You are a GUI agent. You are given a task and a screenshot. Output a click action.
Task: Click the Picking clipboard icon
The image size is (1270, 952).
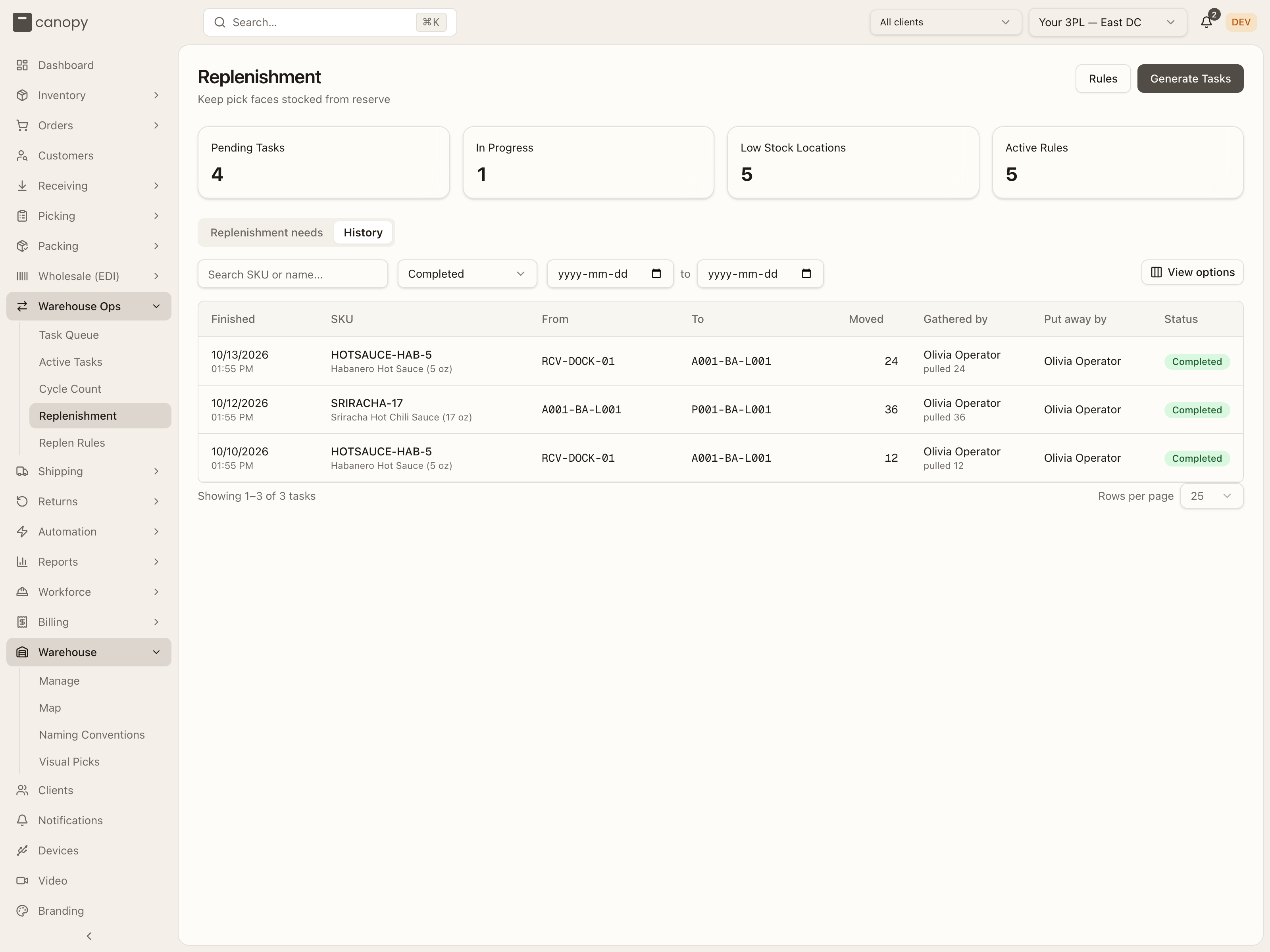[22, 216]
